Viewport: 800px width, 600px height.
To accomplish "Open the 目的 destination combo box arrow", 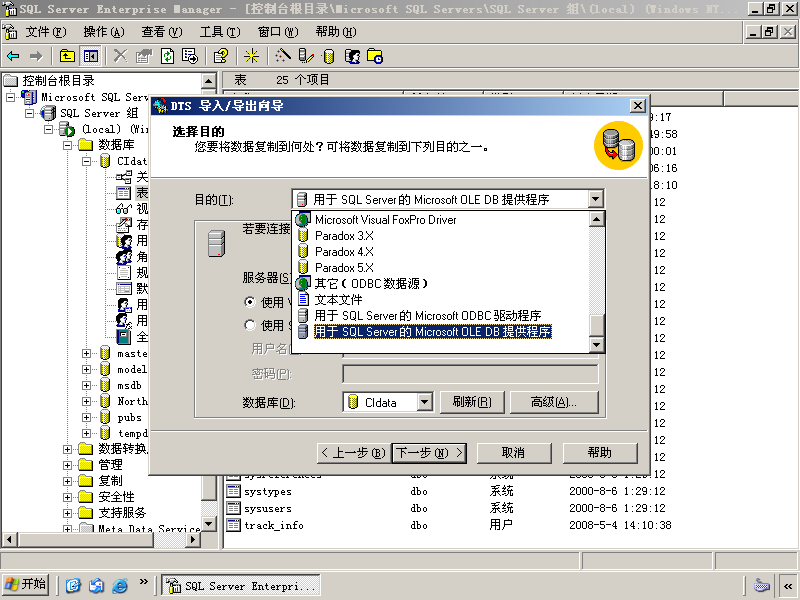I will [x=595, y=199].
